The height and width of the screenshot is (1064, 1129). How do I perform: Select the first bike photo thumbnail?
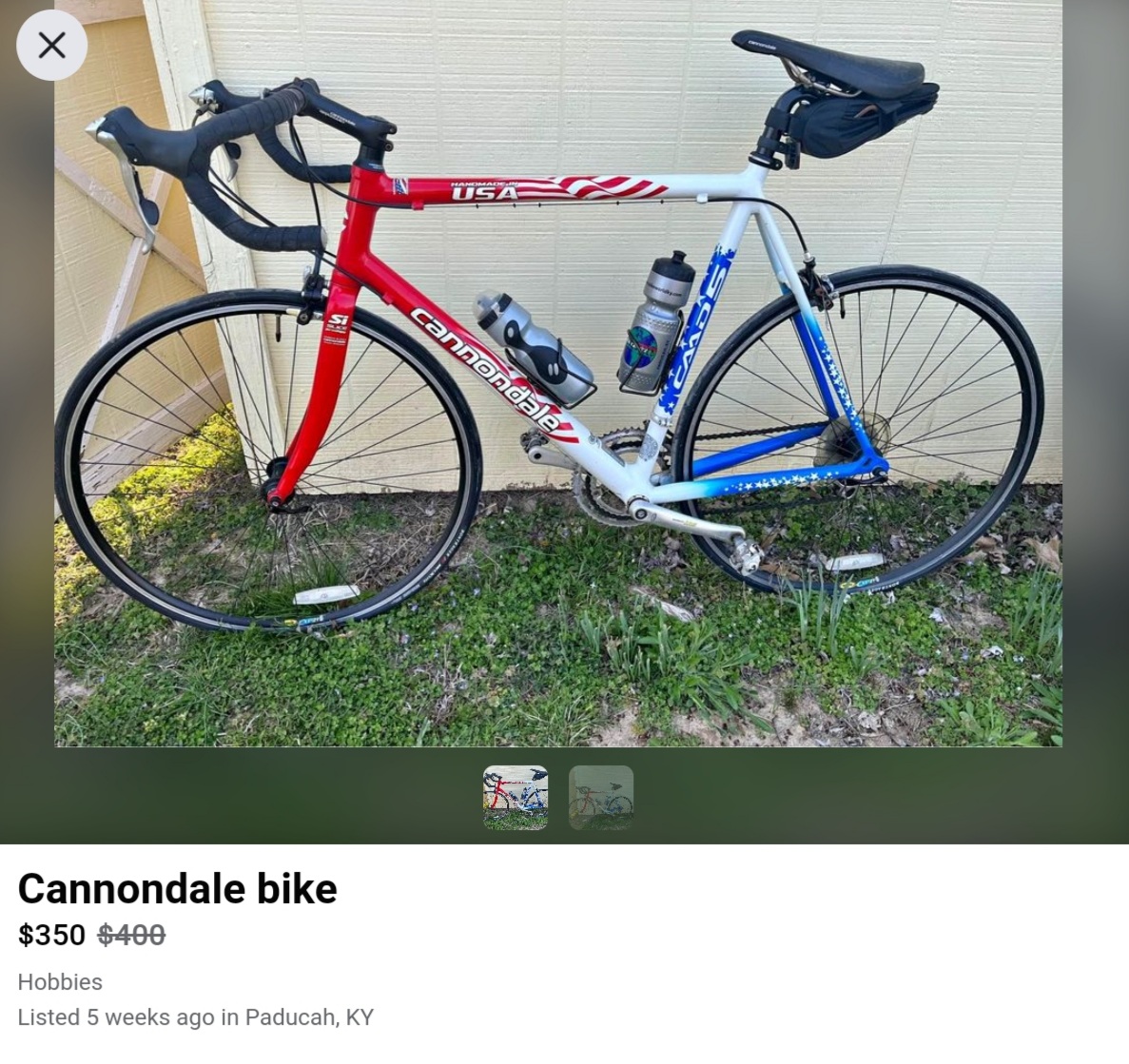tap(515, 797)
